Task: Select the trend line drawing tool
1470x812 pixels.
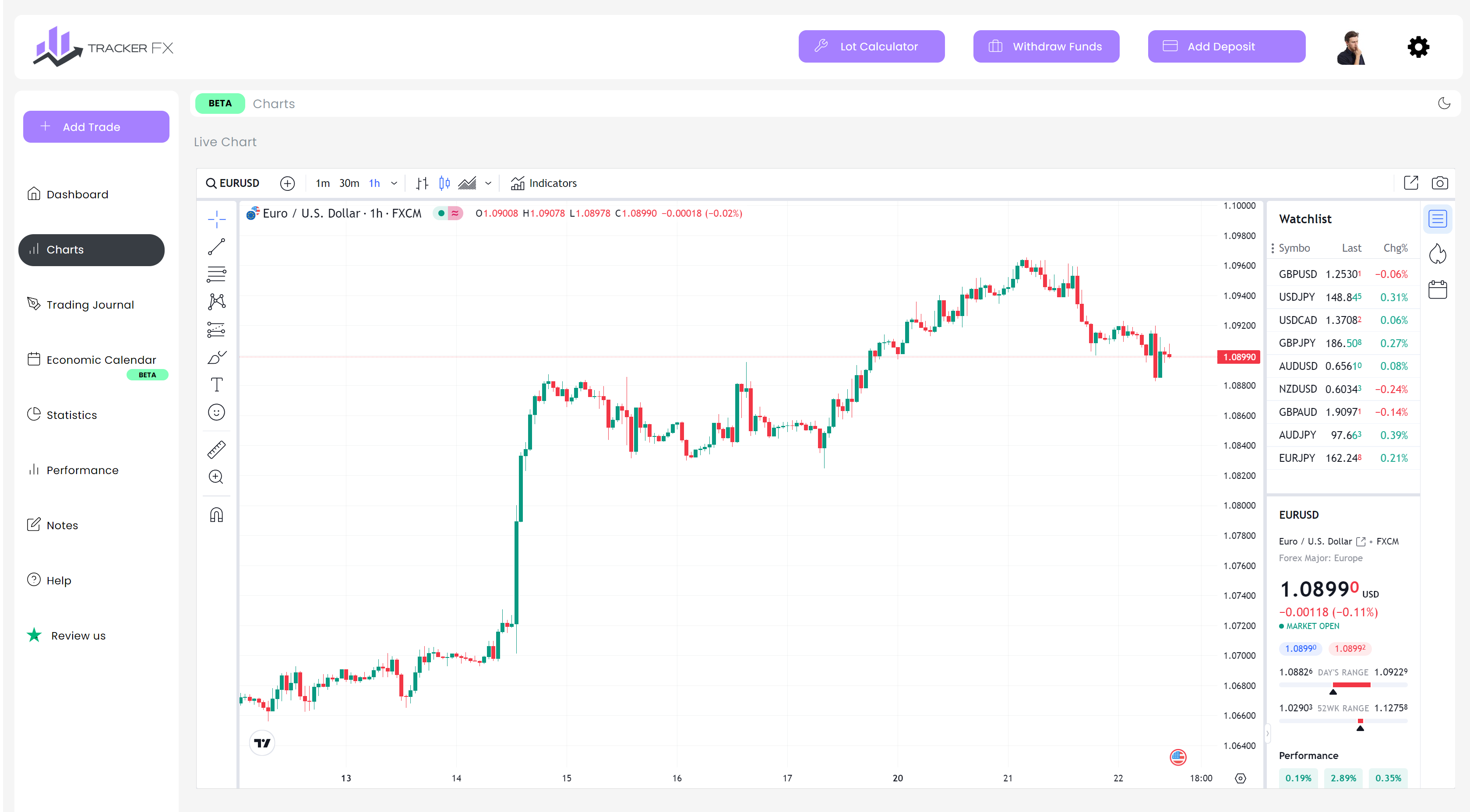Action: tap(217, 246)
